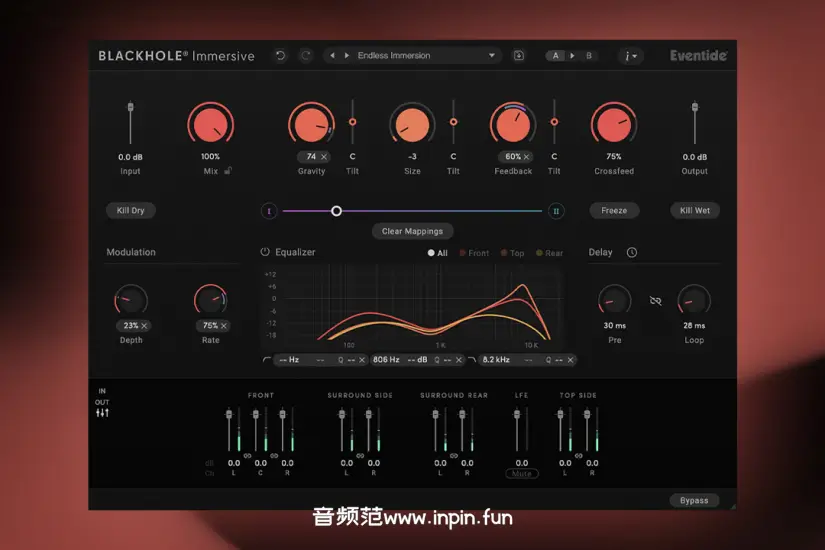Mute the LFE channel
This screenshot has width=825, height=550.
tap(521, 474)
